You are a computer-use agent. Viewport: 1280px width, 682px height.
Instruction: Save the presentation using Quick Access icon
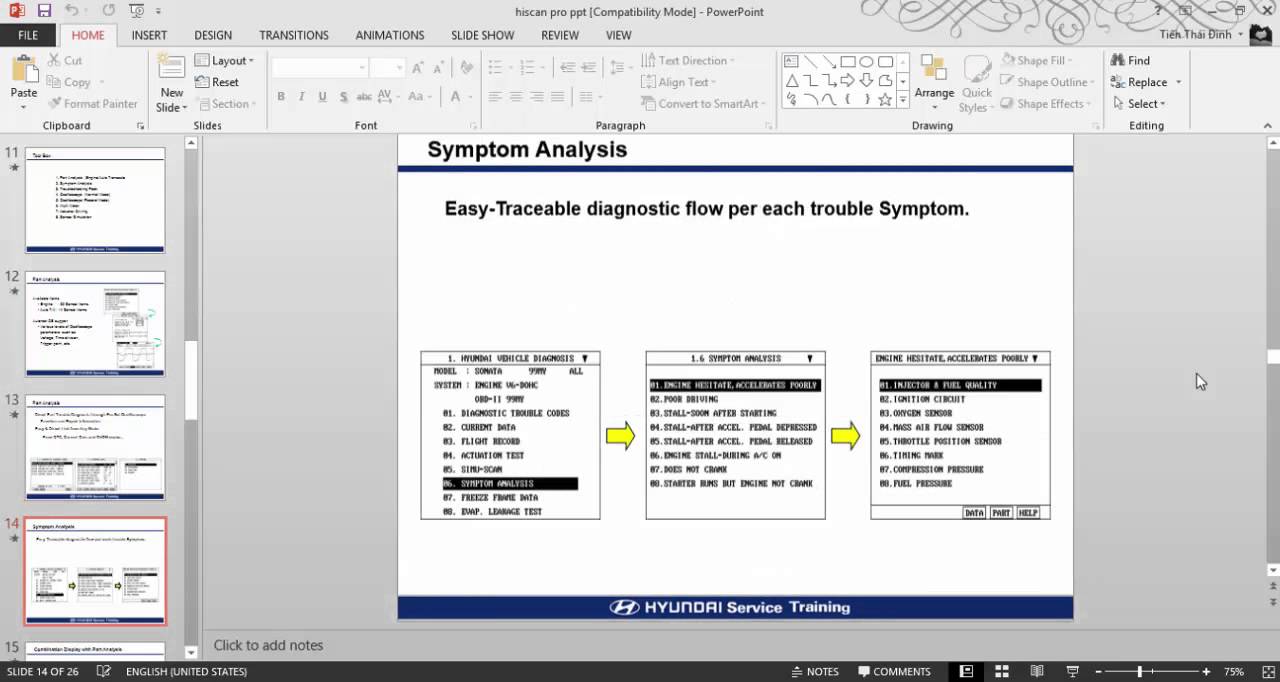pyautogui.click(x=44, y=11)
